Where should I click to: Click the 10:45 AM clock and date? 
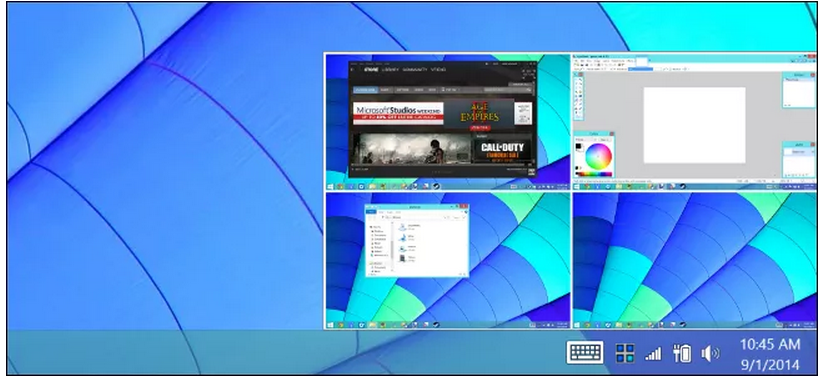pos(770,354)
